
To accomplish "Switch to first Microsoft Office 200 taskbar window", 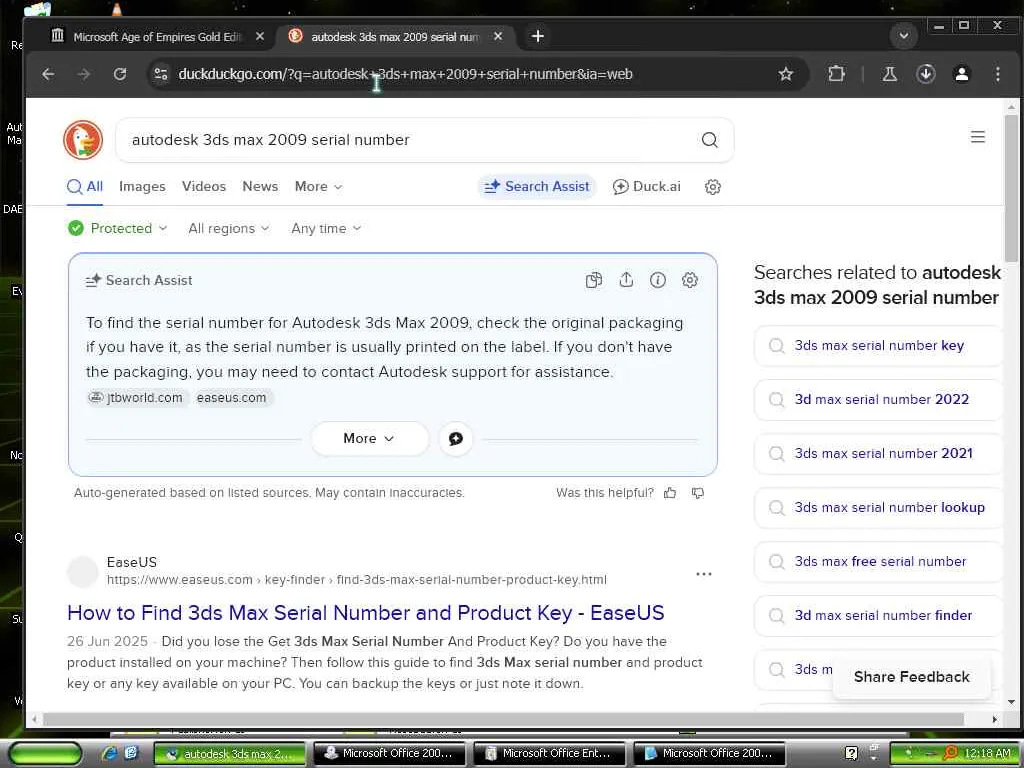I will [x=389, y=754].
